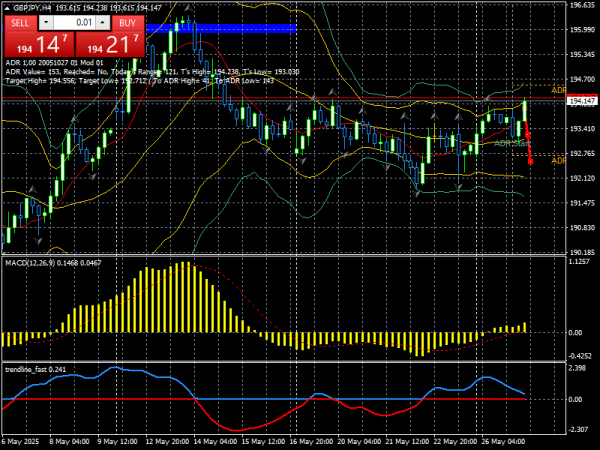This screenshot has width=600, height=450.
Task: Click the 20 May 04:00 time label
Action: (x=360, y=441)
